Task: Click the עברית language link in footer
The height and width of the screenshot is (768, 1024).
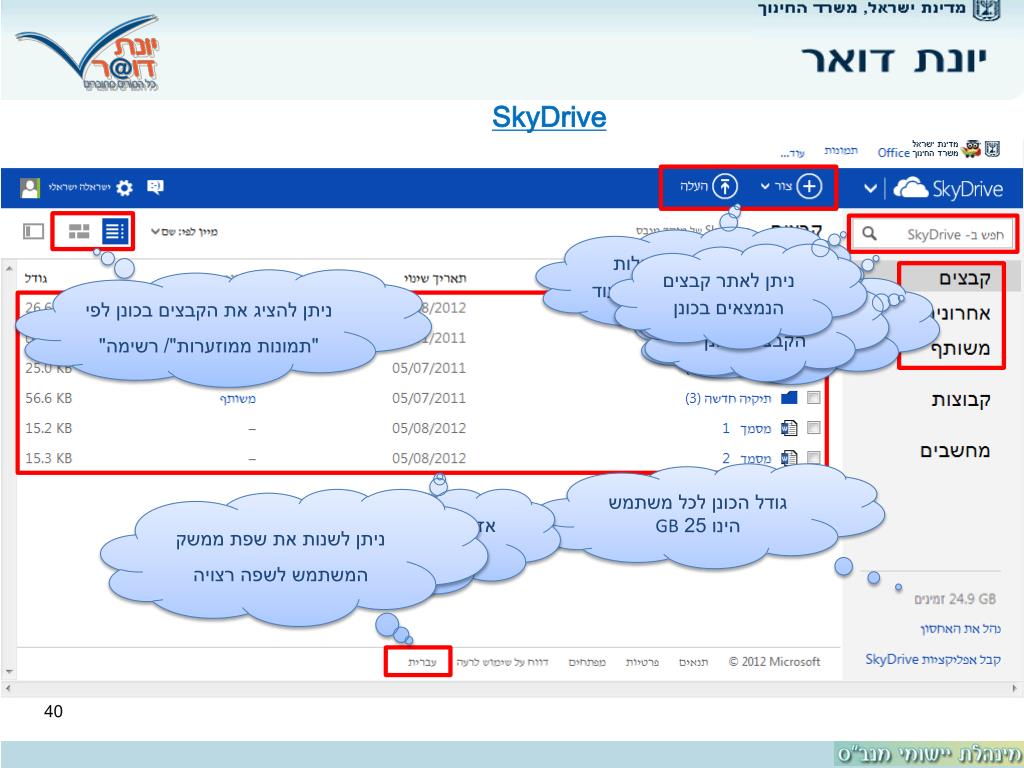Action: (x=422, y=662)
